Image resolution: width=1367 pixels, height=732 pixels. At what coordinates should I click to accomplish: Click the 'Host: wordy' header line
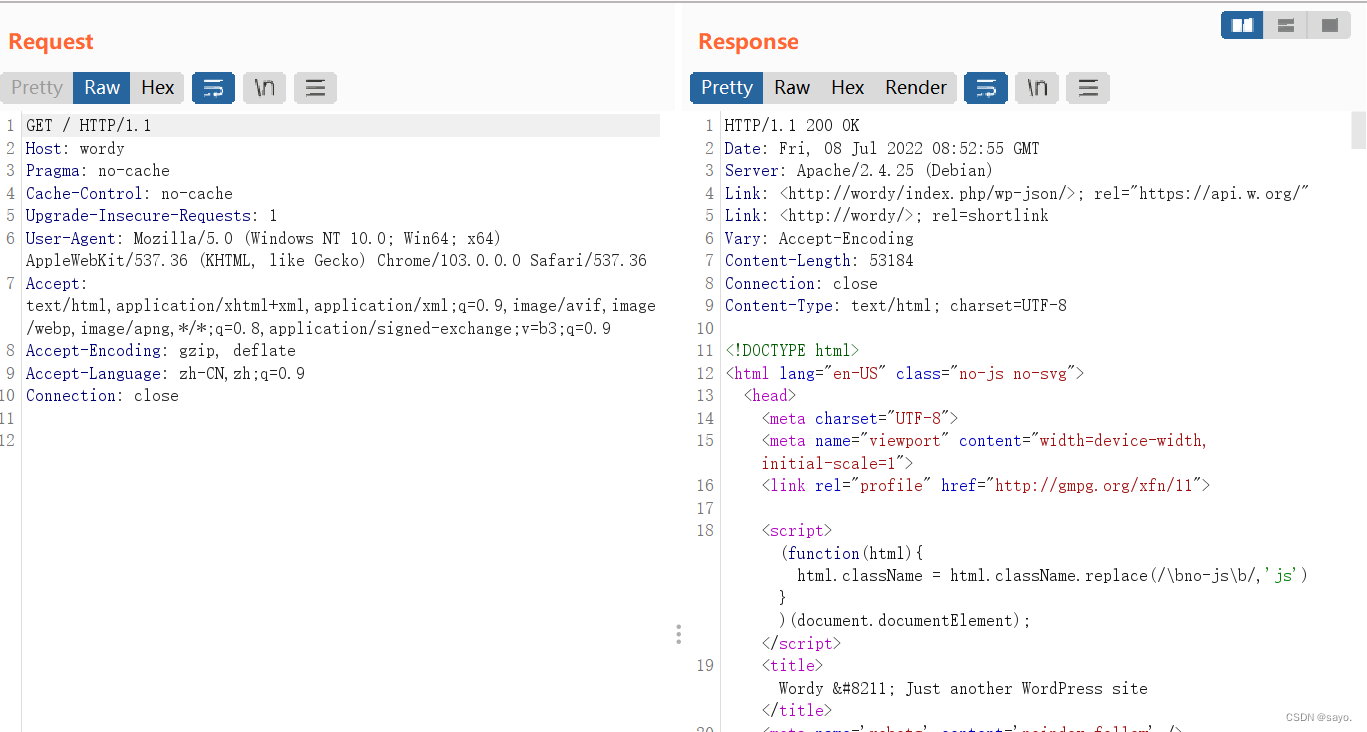coord(75,148)
